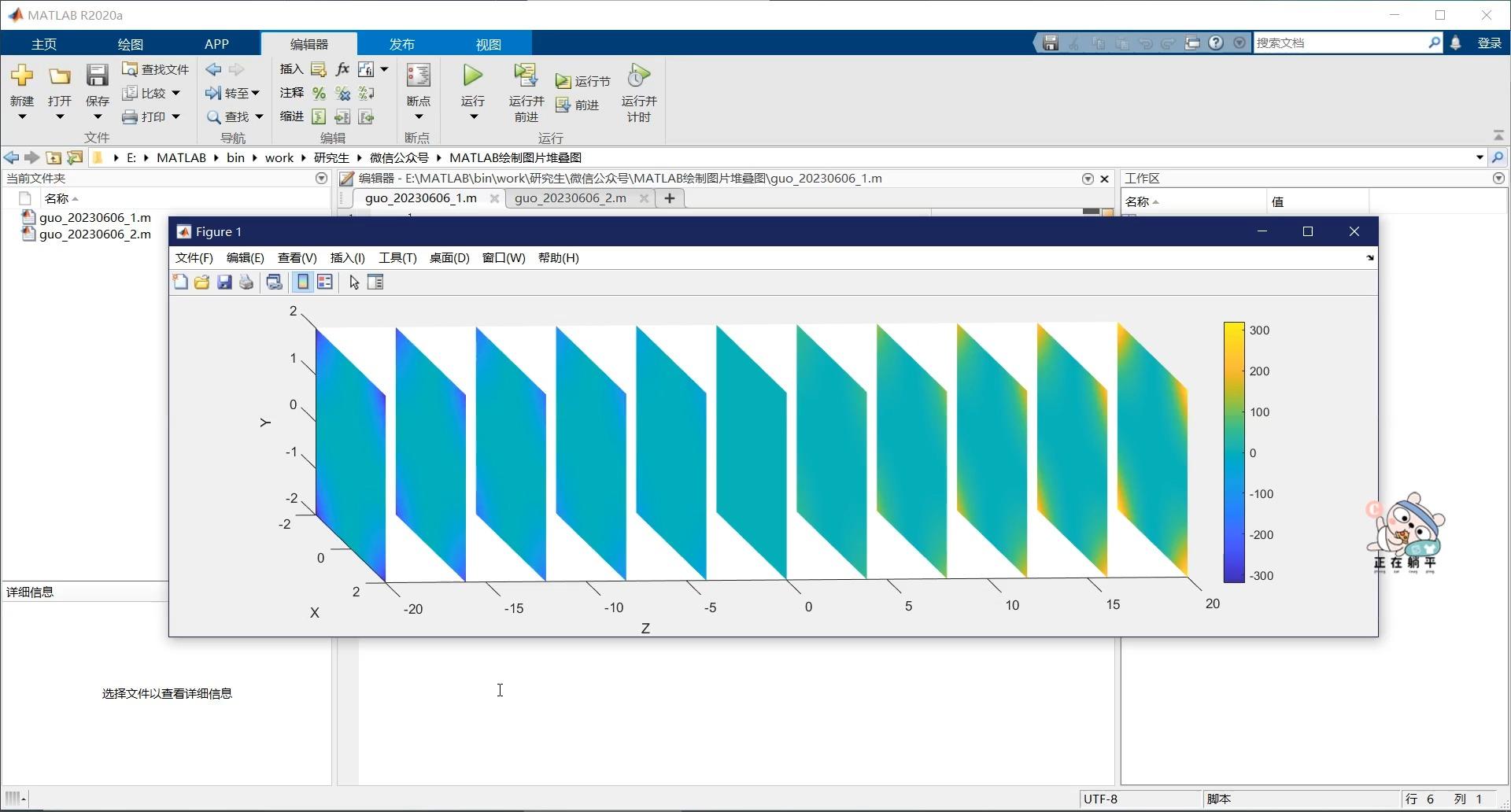Click the wrap comments icon
Screen dimensions: 1511x812
click(366, 94)
